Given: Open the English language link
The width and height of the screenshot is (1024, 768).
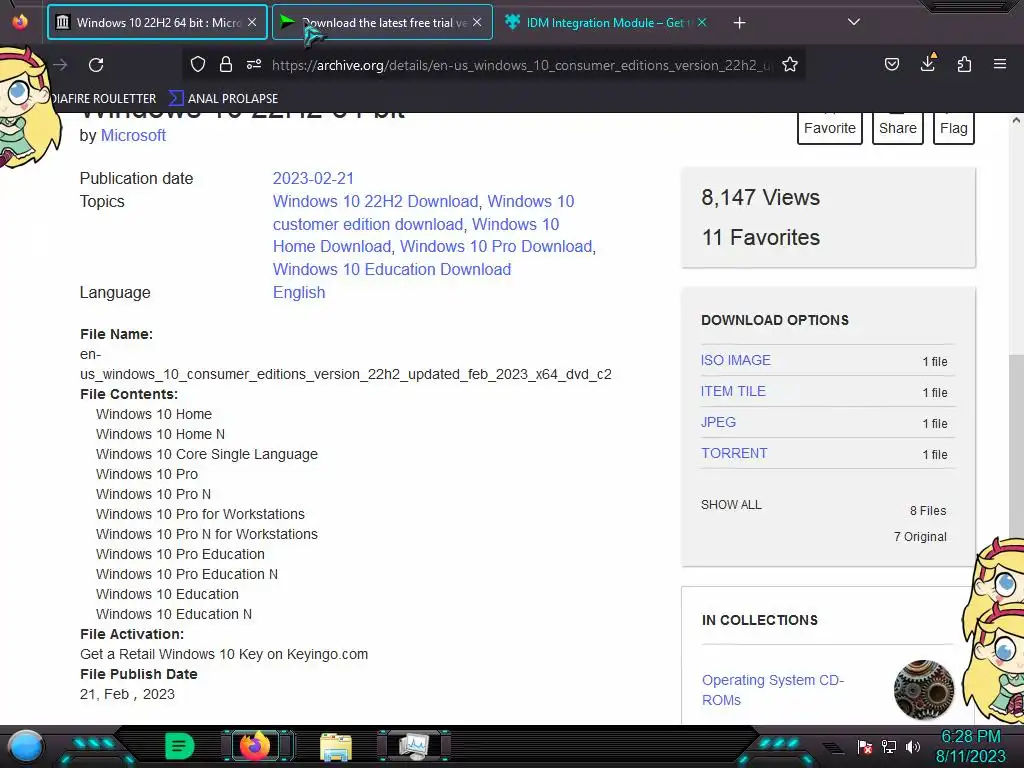Looking at the screenshot, I should (299, 292).
